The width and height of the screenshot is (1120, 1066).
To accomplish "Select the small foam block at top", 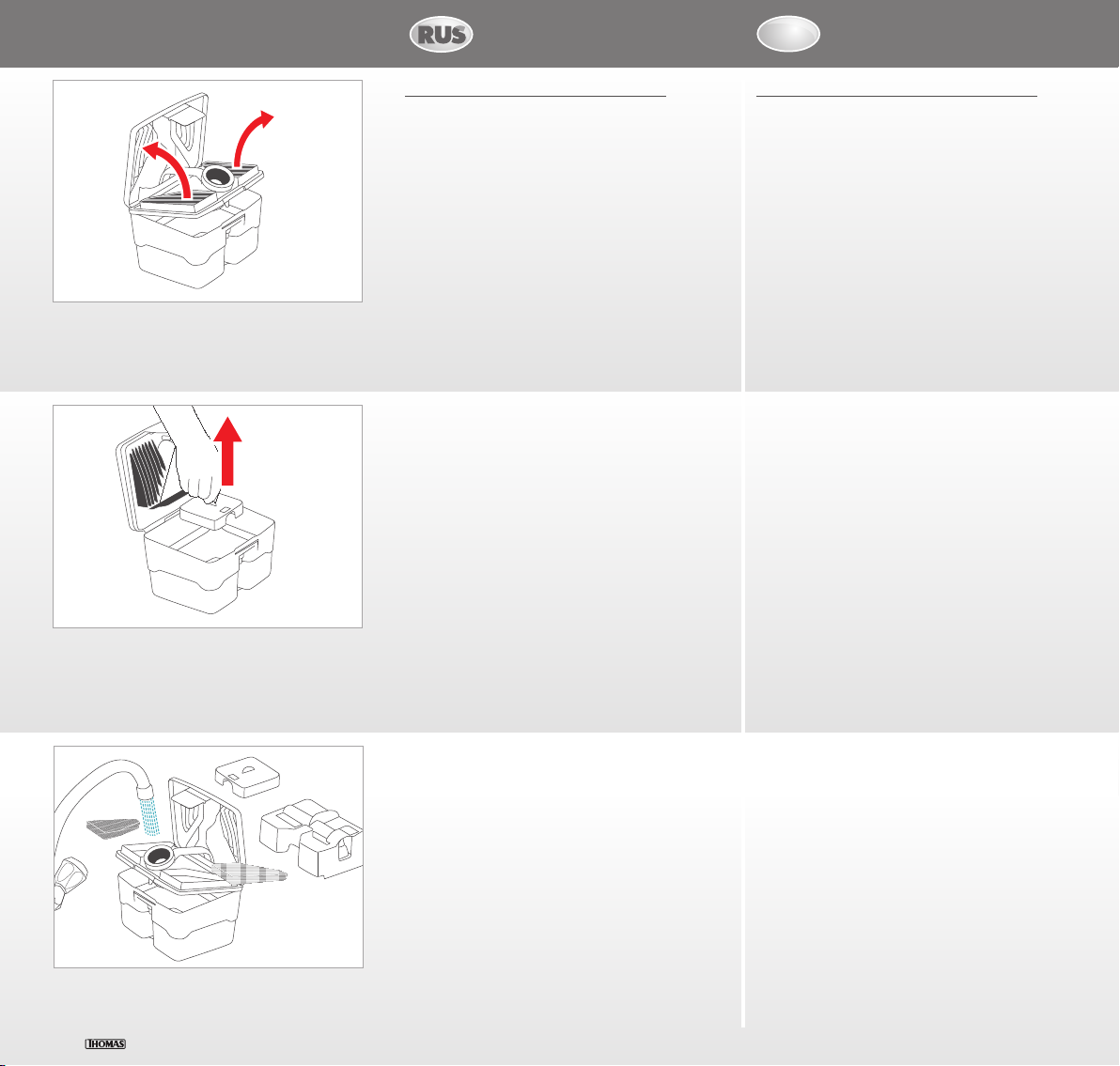I will pyautogui.click(x=247, y=777).
